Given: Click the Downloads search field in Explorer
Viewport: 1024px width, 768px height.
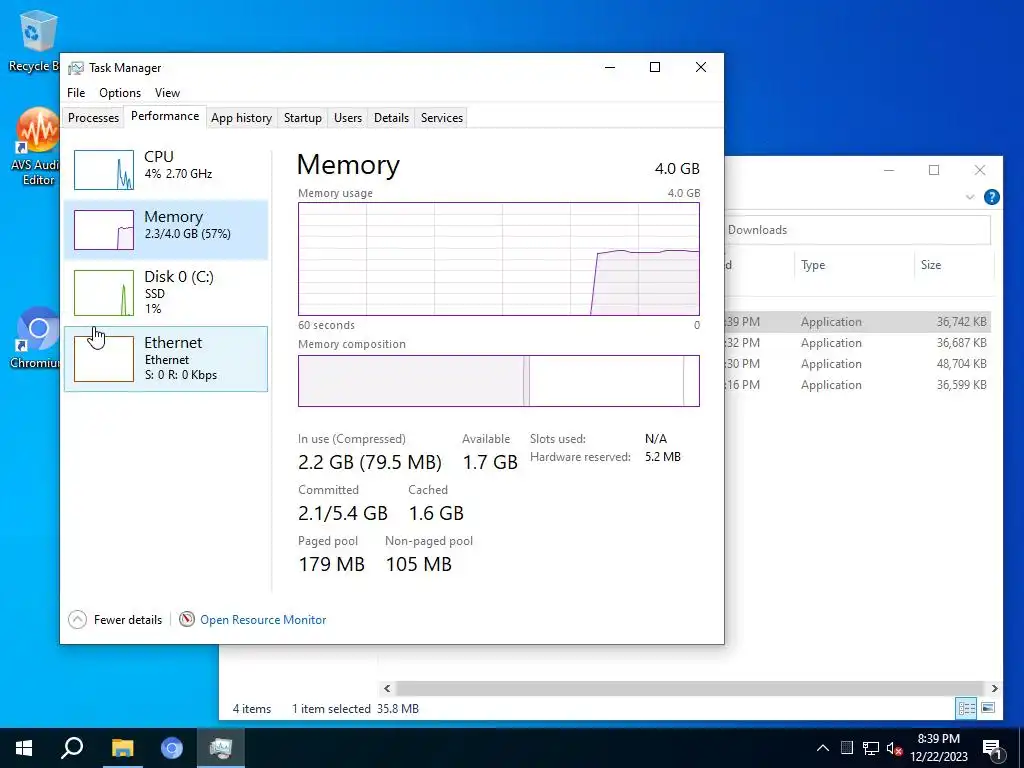Looking at the screenshot, I should (857, 230).
